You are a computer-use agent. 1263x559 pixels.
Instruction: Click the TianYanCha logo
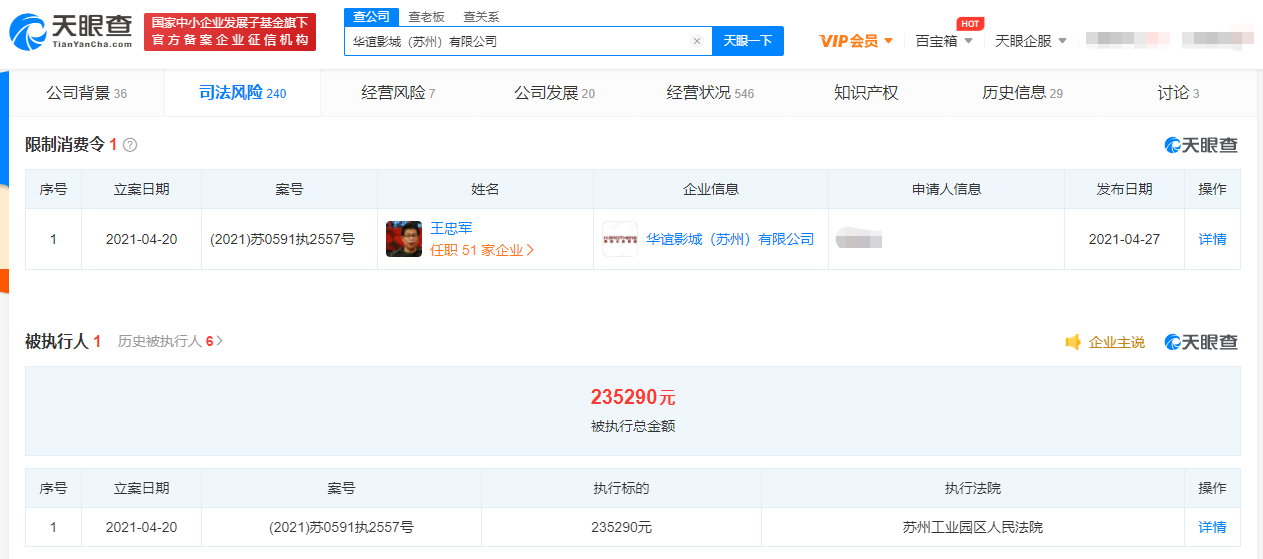tap(71, 32)
